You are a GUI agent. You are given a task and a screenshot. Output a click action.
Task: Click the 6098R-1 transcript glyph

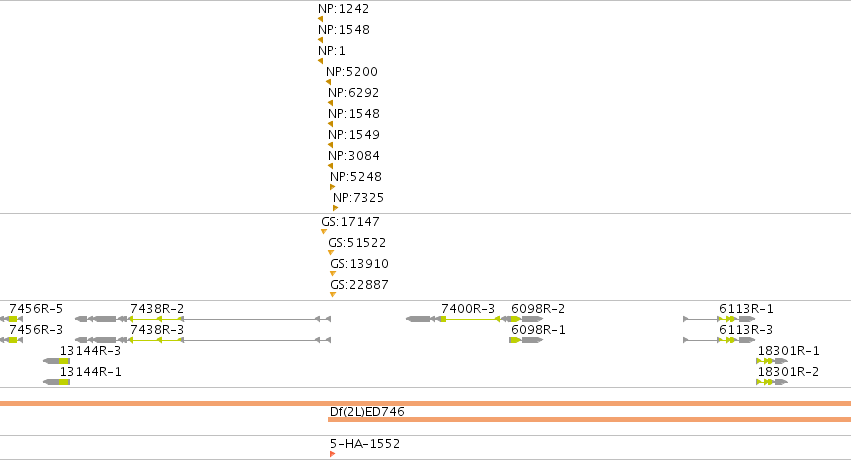526,340
